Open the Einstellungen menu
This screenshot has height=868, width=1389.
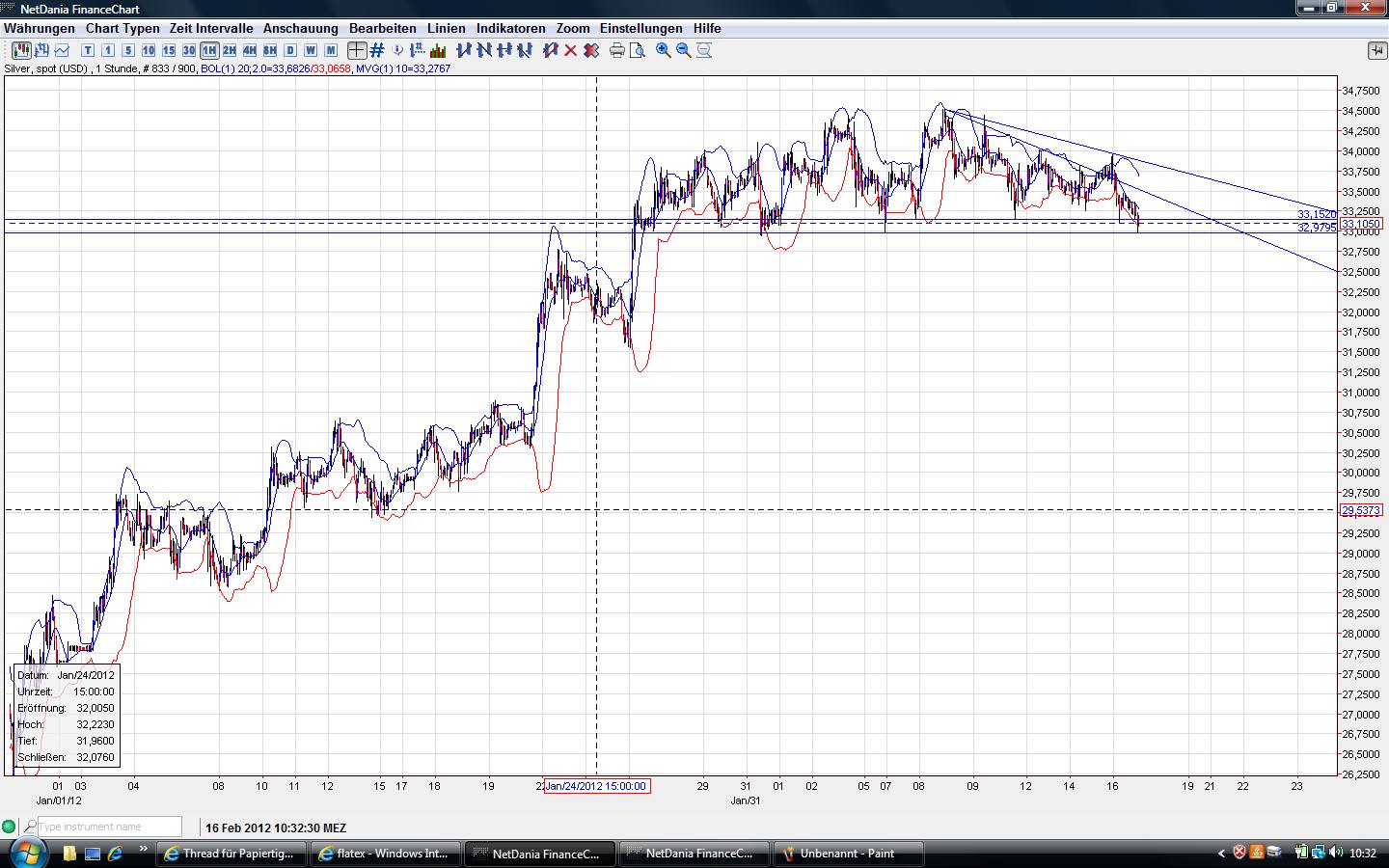pyautogui.click(x=641, y=28)
